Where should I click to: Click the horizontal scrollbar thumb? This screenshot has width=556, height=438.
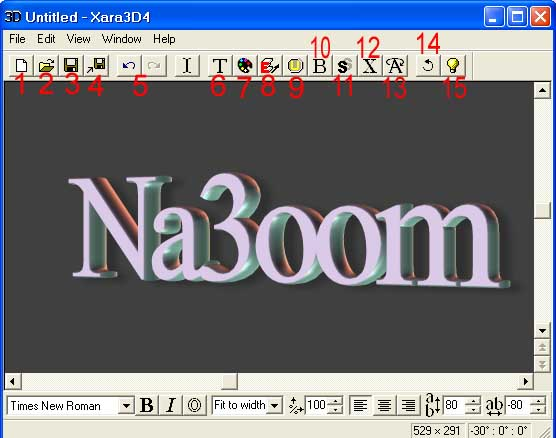pyautogui.click(x=229, y=382)
